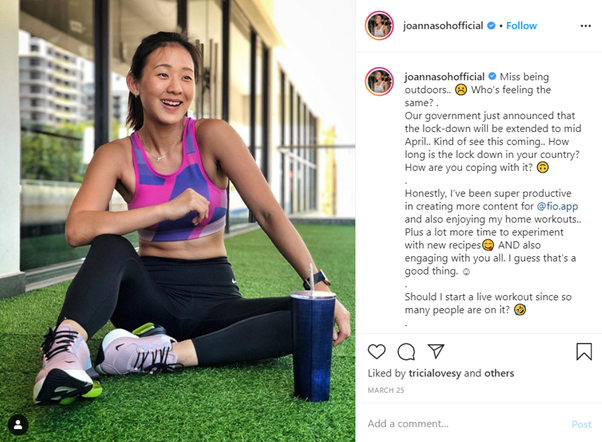Like the post with the heart icon
This screenshot has height=442, width=602.
point(376,351)
